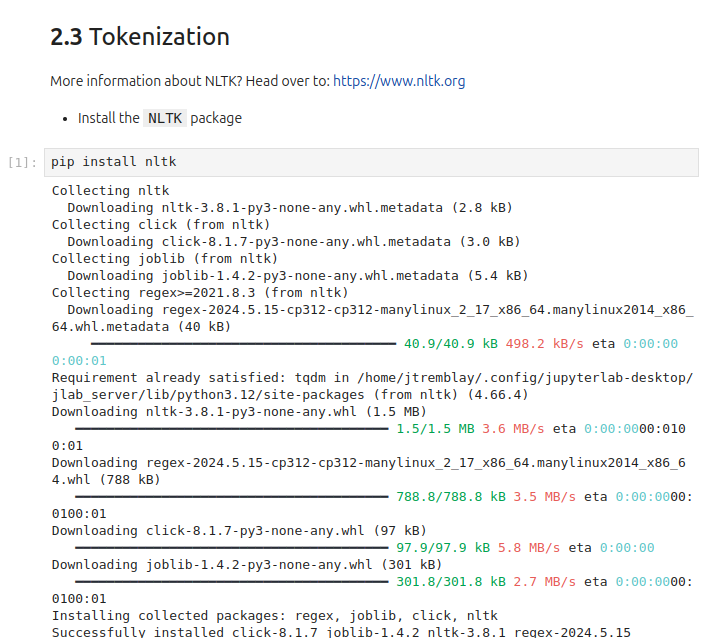The width and height of the screenshot is (710, 638).
Task: Click the progress bar showing 301.8/301.8 kB
Action: (x=232, y=581)
